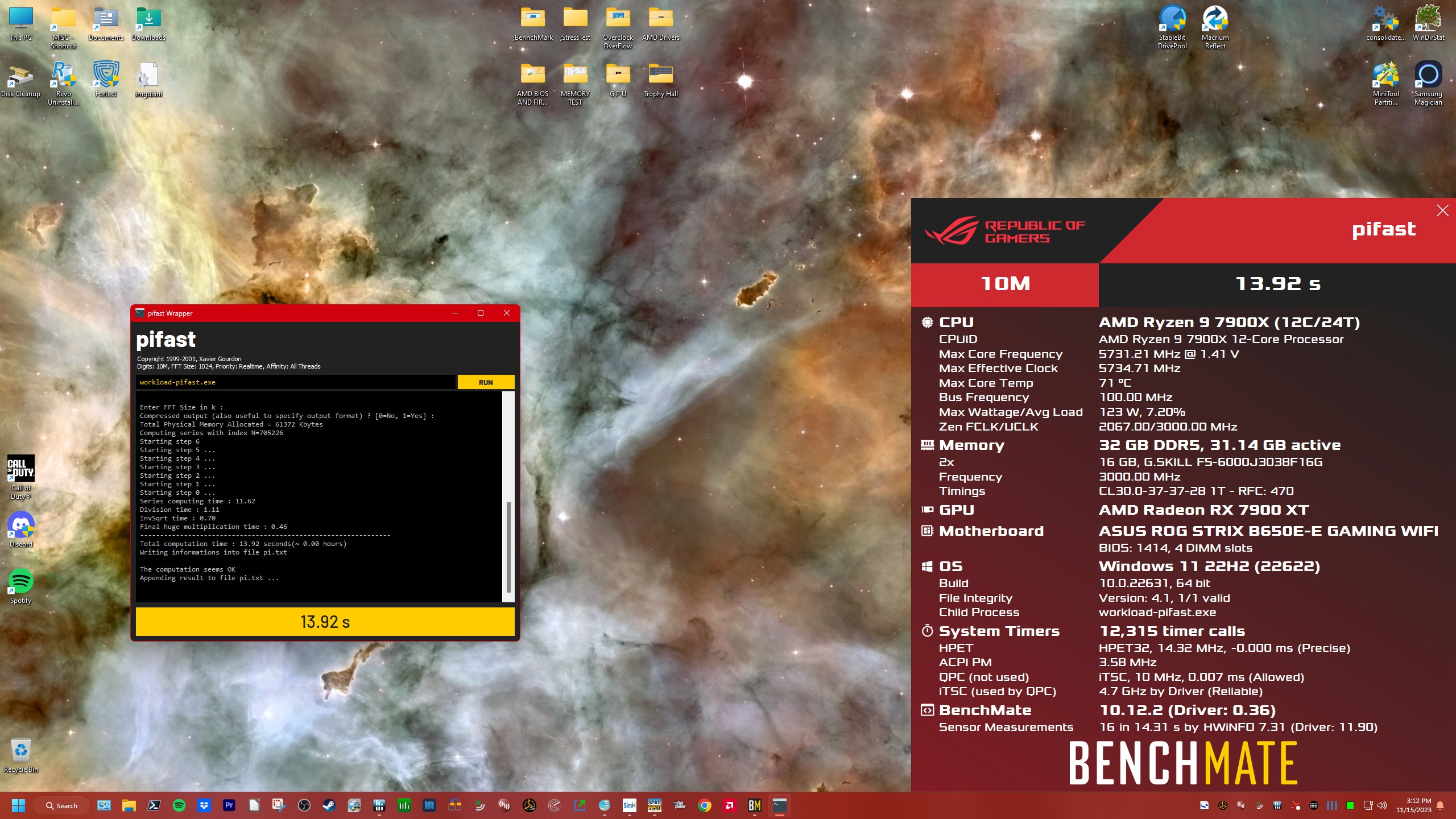Open the volume control in system tray

pyautogui.click(x=1383, y=805)
